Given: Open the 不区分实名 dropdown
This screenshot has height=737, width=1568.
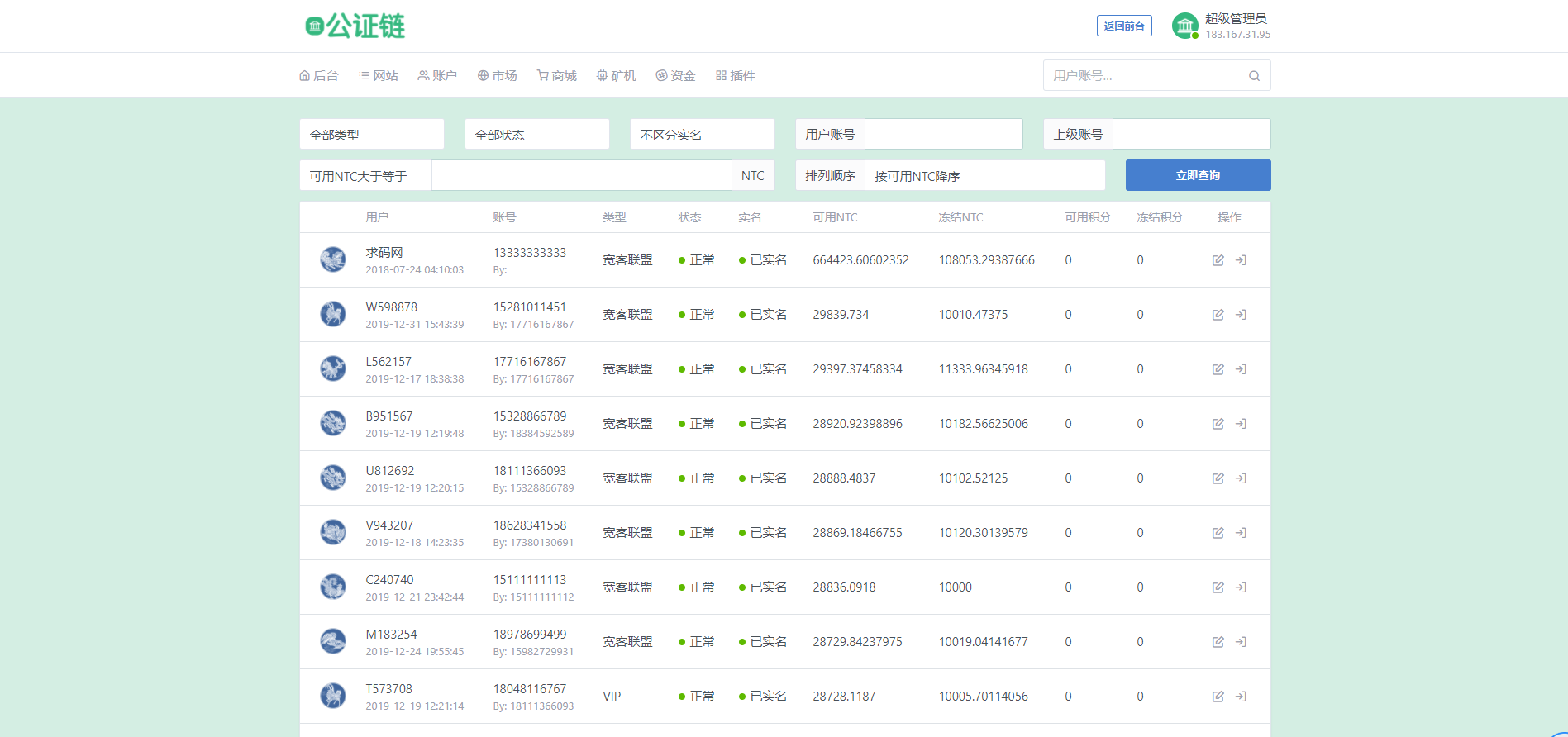Looking at the screenshot, I should pos(703,134).
